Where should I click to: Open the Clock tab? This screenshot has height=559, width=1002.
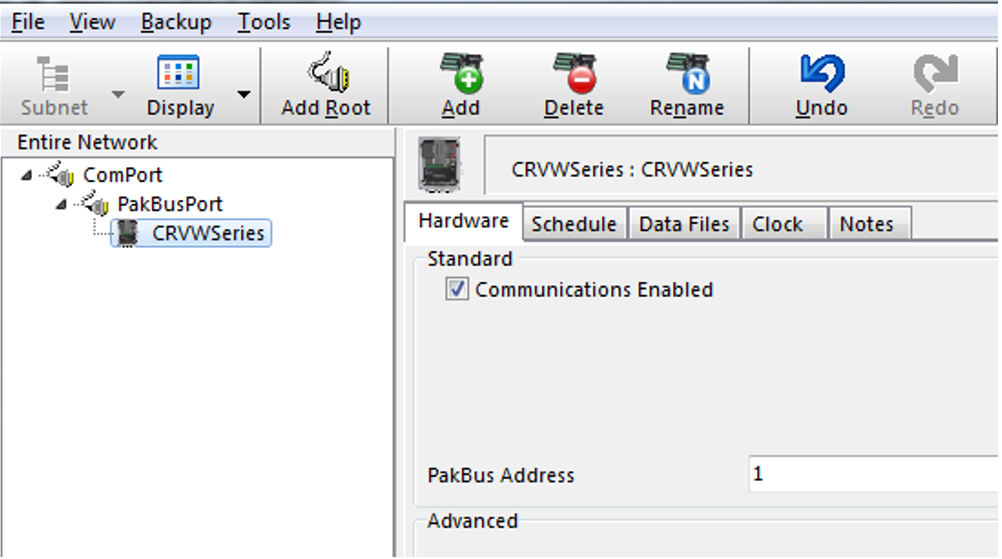[x=777, y=224]
